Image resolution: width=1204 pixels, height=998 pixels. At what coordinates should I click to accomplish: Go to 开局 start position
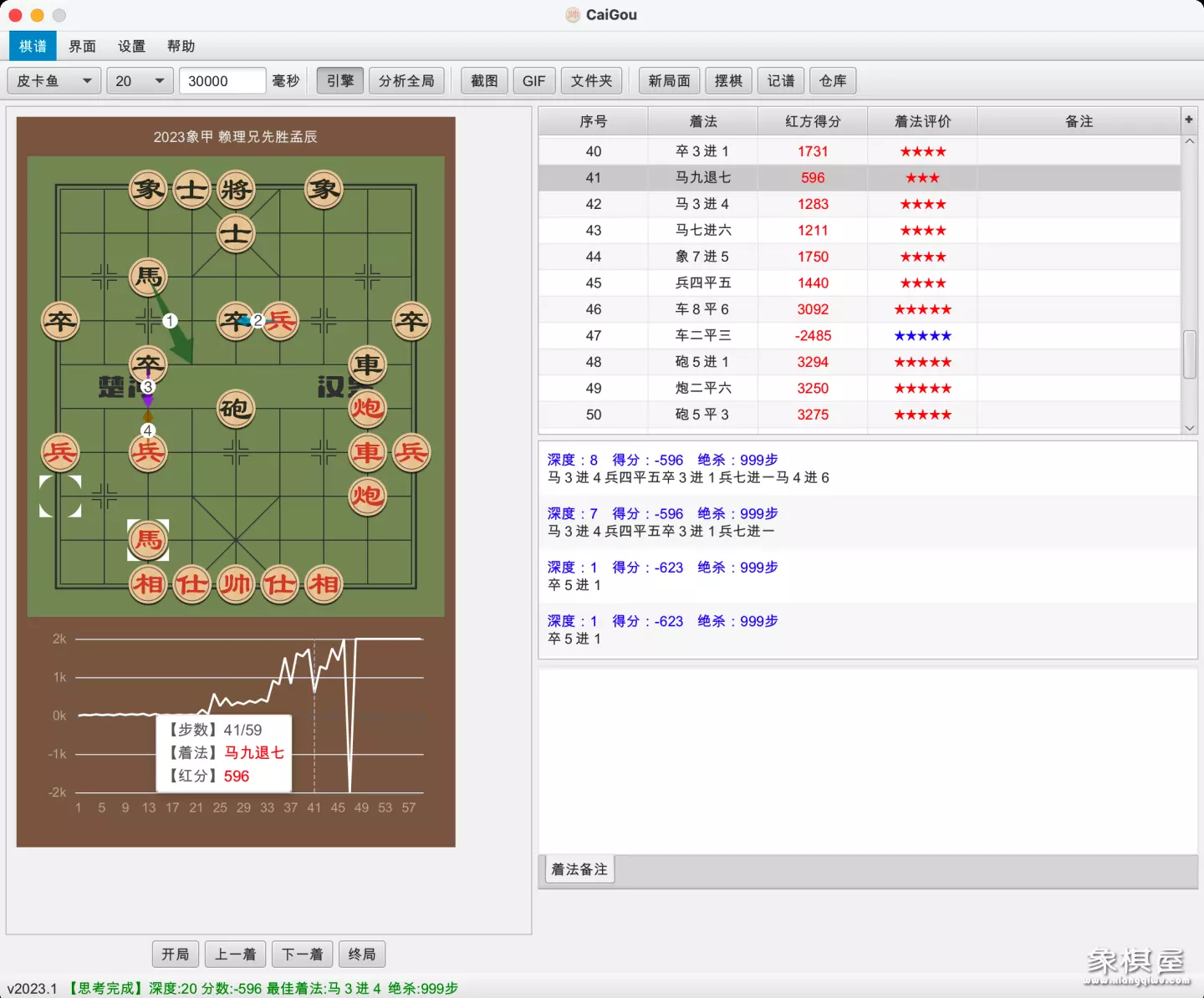pyautogui.click(x=176, y=954)
